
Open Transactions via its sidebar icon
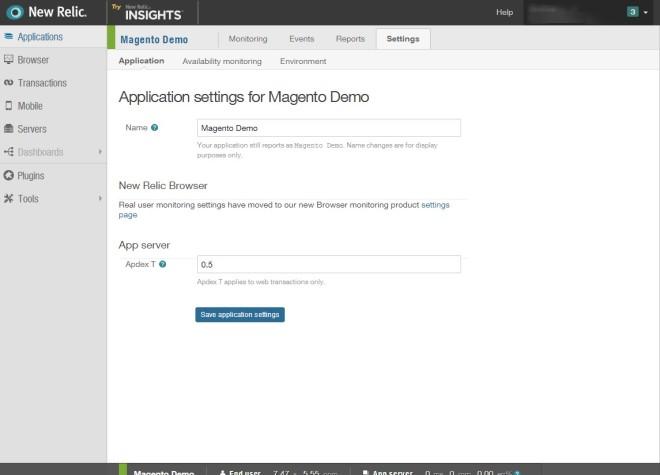(x=9, y=83)
